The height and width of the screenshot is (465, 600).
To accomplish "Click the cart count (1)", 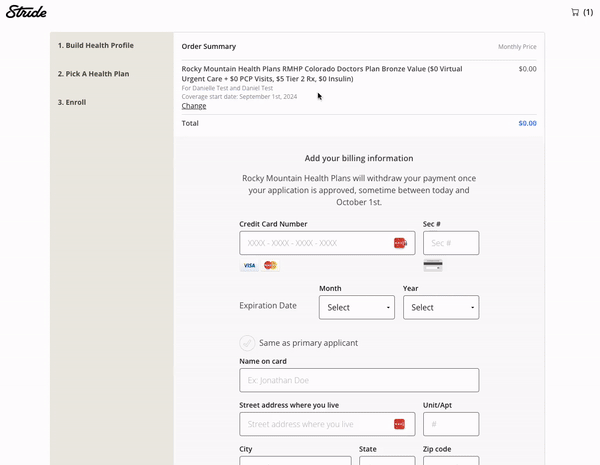I will tap(588, 12).
